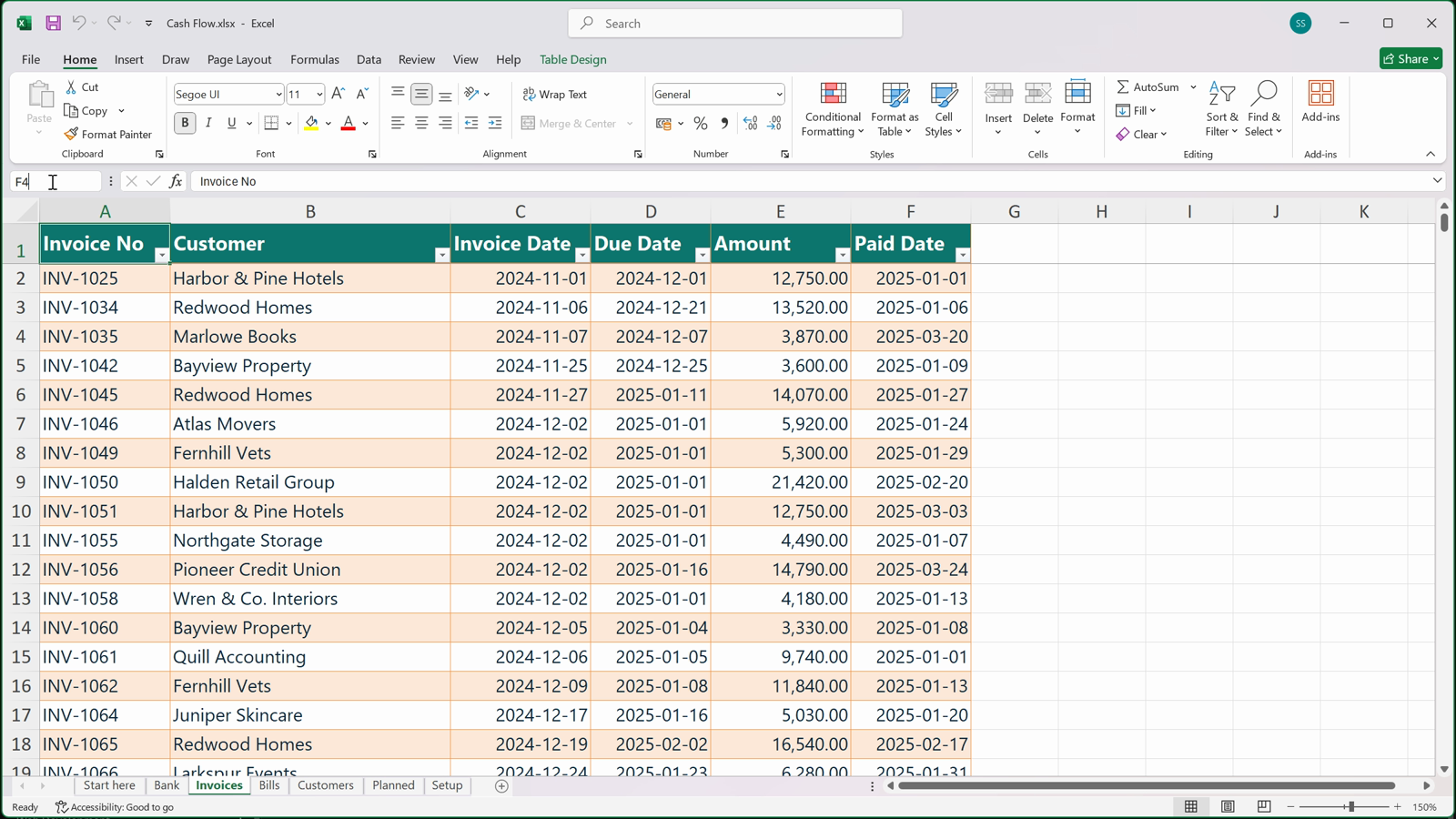The width and height of the screenshot is (1456, 819).
Task: Click the zoom slider handle
Action: (x=1351, y=807)
